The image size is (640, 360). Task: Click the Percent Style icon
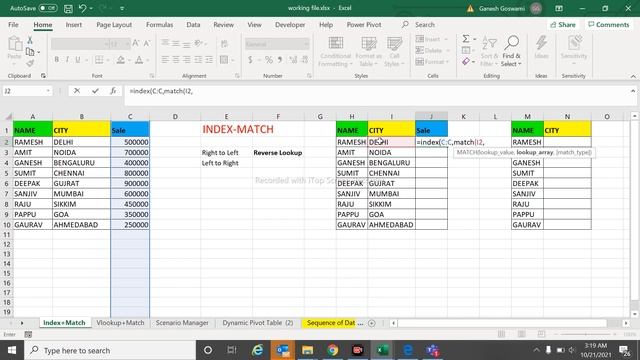269,60
